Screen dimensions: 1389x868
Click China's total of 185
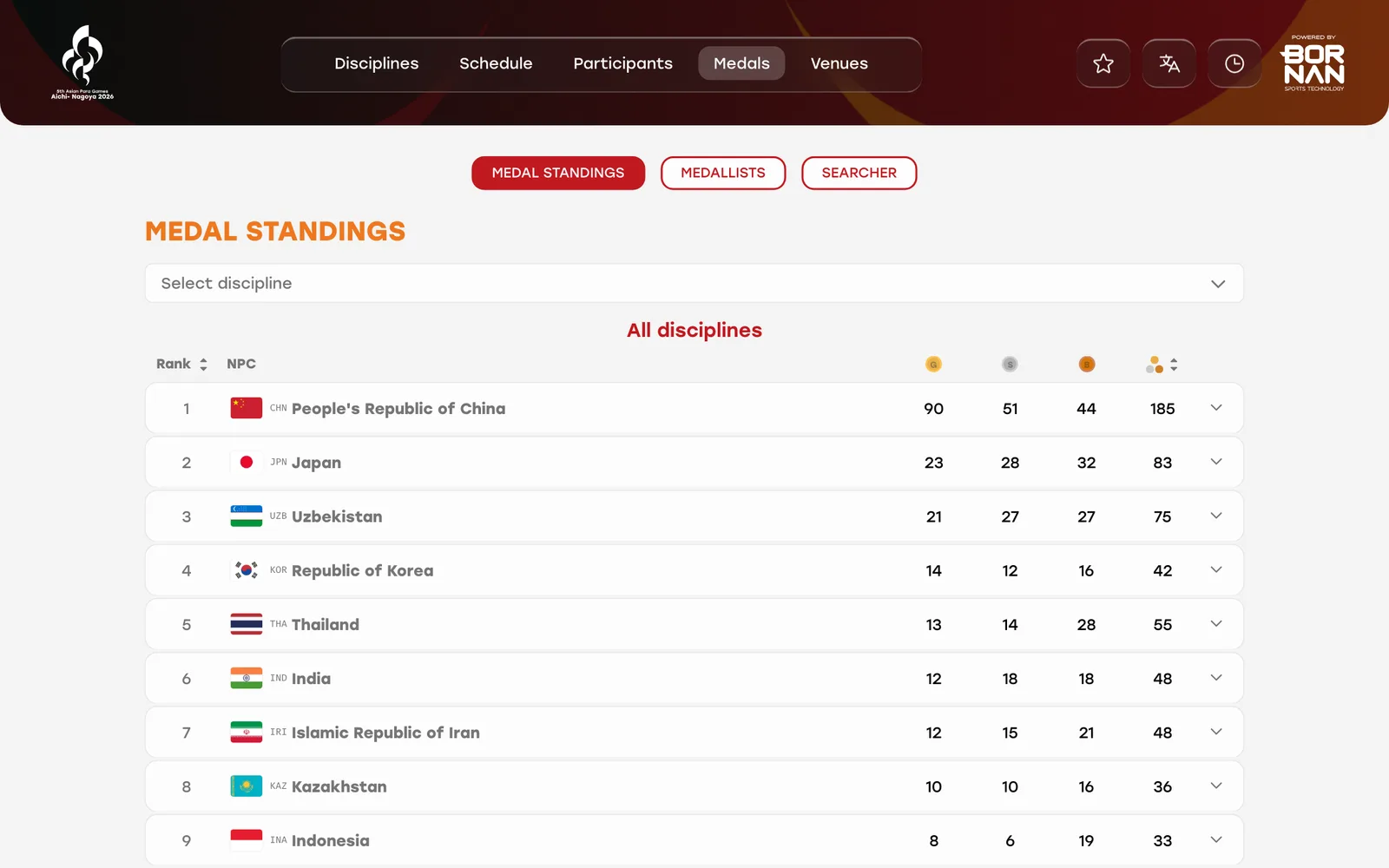coord(1162,409)
